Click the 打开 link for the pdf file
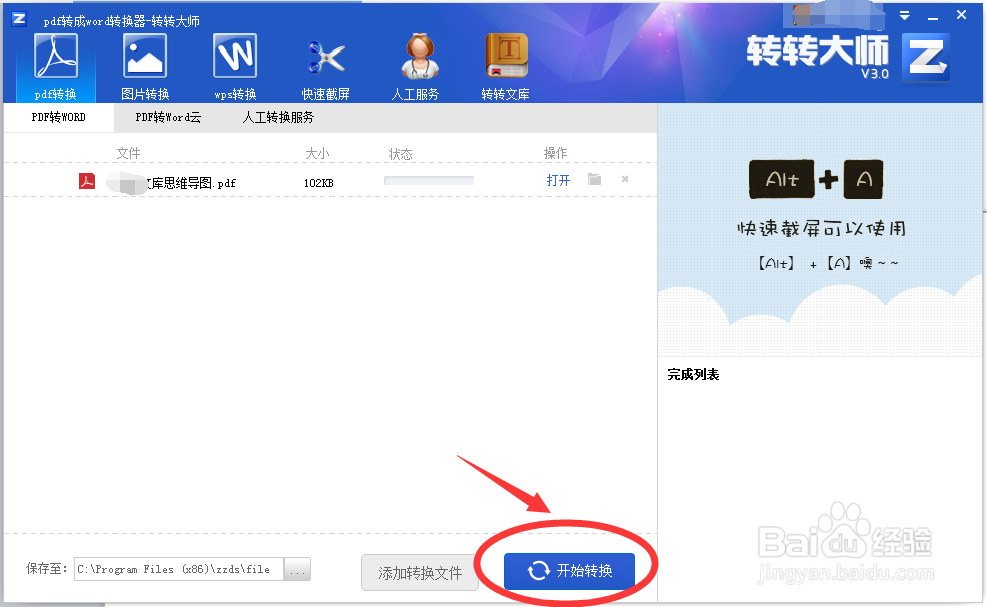 click(x=558, y=180)
